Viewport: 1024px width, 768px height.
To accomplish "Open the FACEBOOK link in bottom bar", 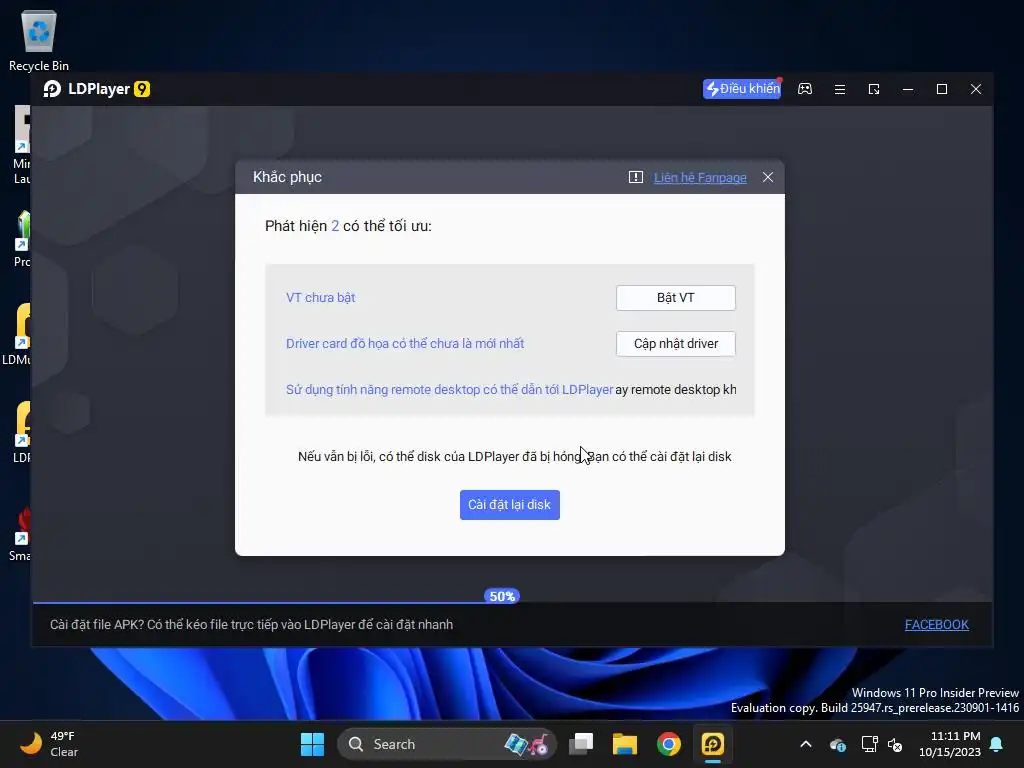I will (936, 625).
